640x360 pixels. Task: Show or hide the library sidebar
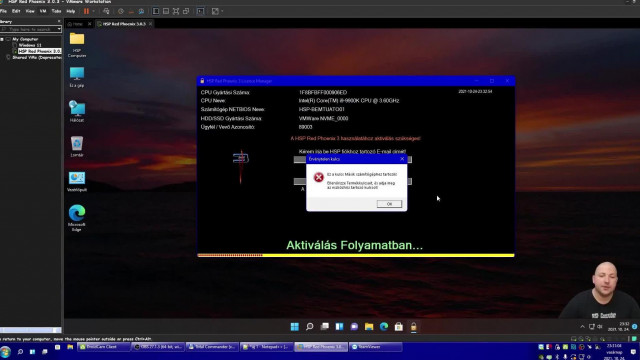(156, 11)
